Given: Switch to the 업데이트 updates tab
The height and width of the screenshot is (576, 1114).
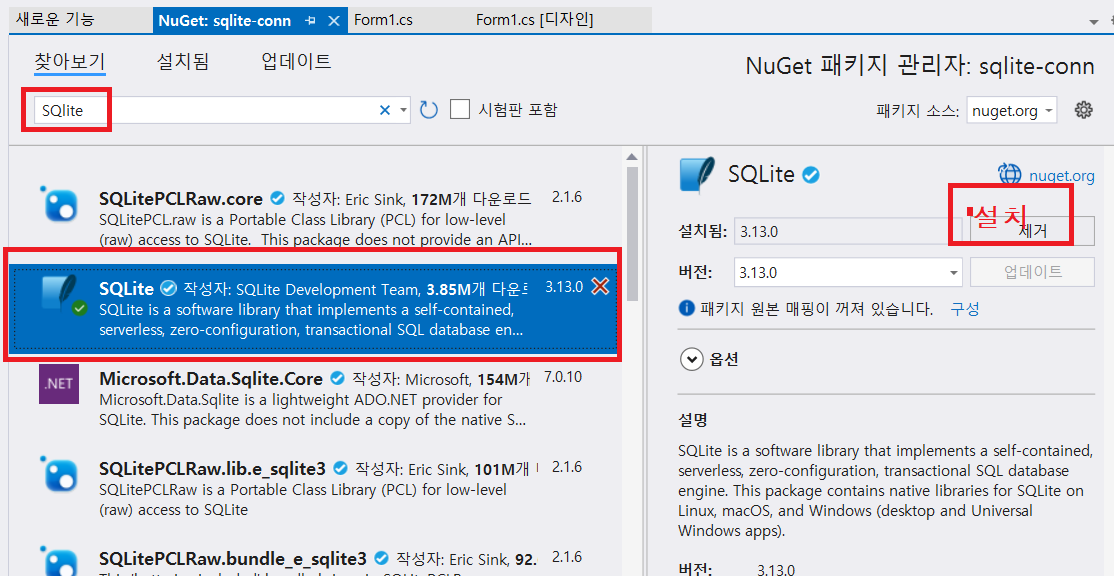Looking at the screenshot, I should click(x=296, y=61).
